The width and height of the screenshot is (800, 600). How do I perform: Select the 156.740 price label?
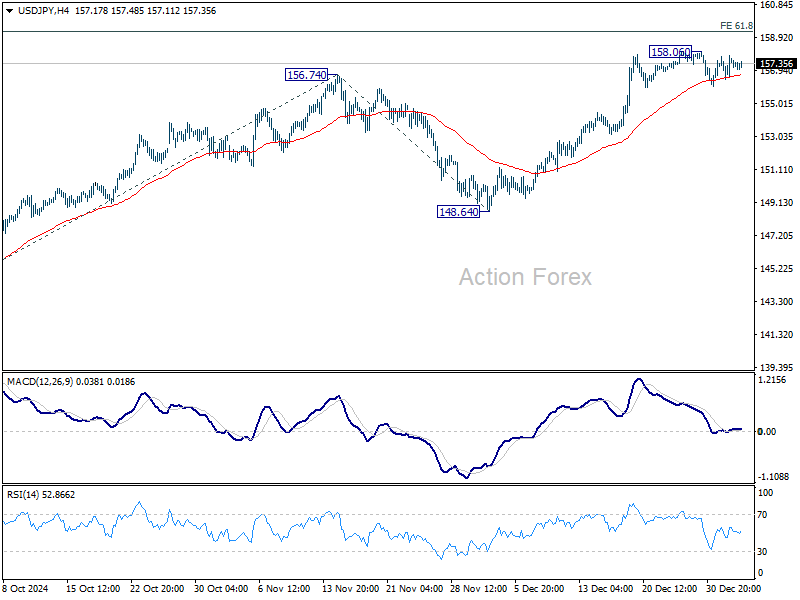pos(307,75)
